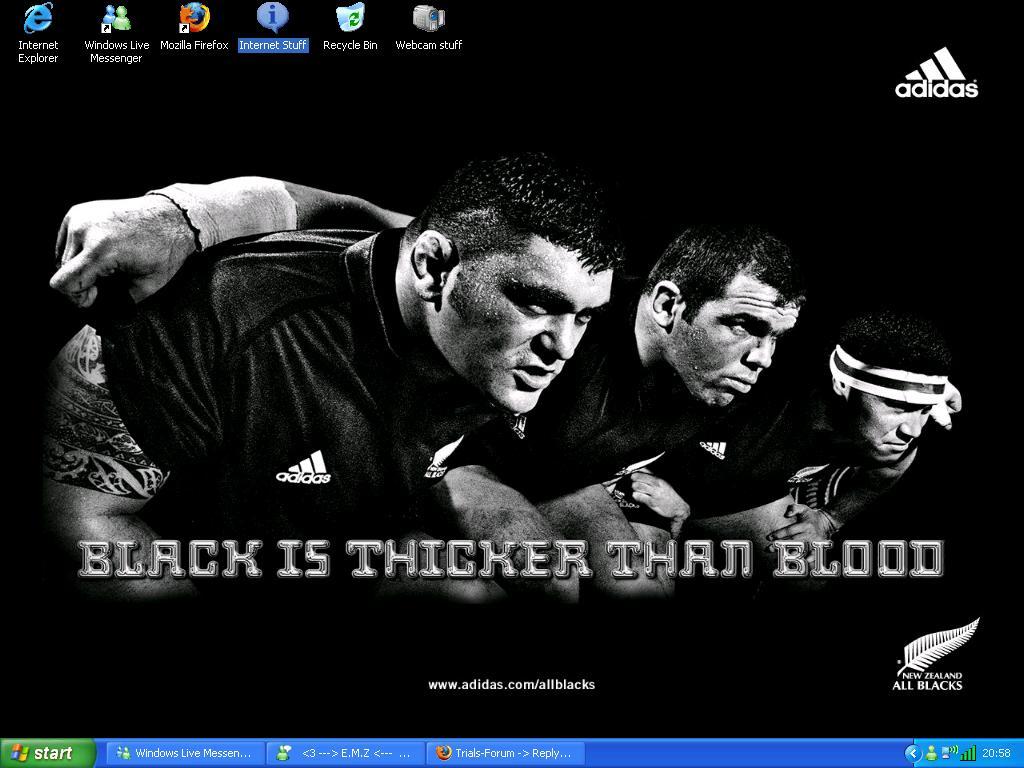Screen dimensions: 1024x768
Task: Click the green signal strength bars icon
Action: [x=968, y=754]
